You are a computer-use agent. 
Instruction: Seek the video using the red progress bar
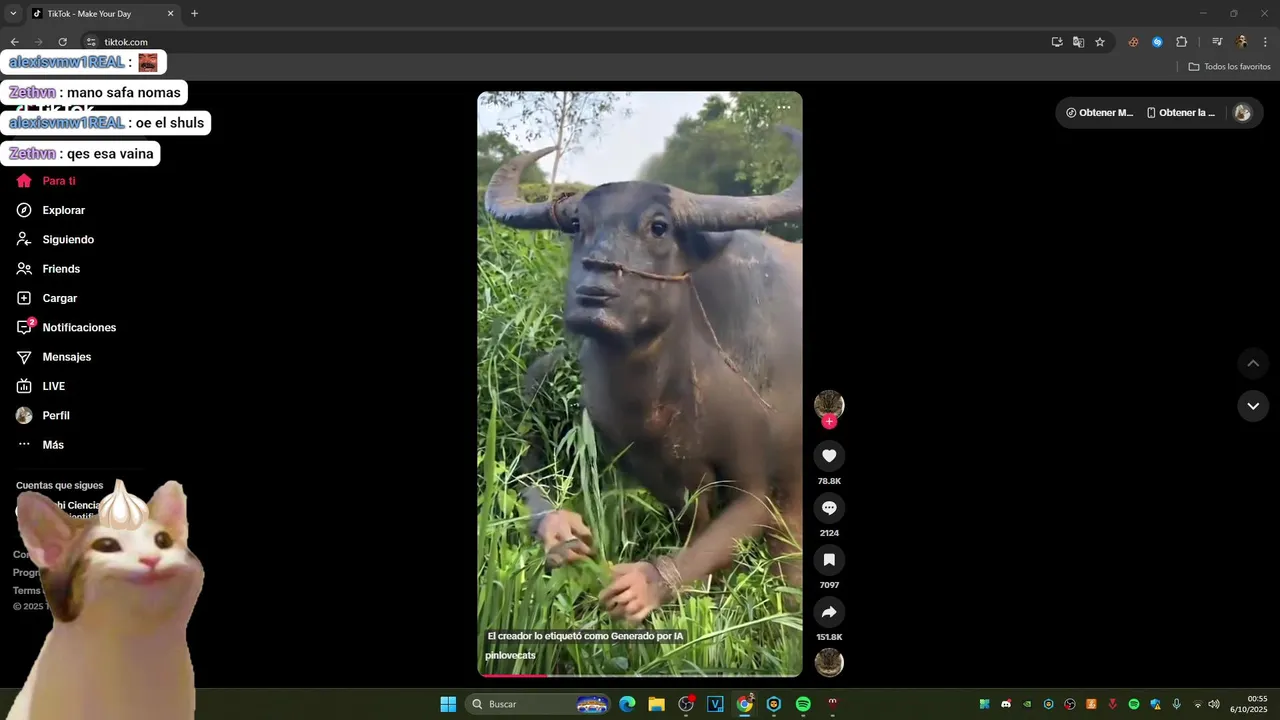pos(640,675)
